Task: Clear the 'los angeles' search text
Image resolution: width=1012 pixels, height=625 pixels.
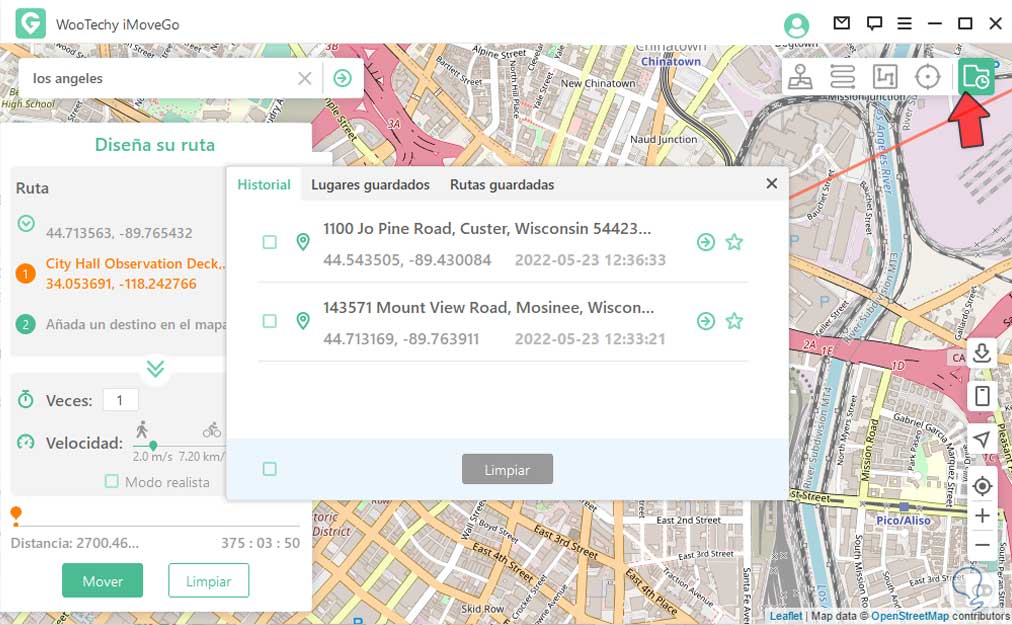Action: (x=305, y=79)
